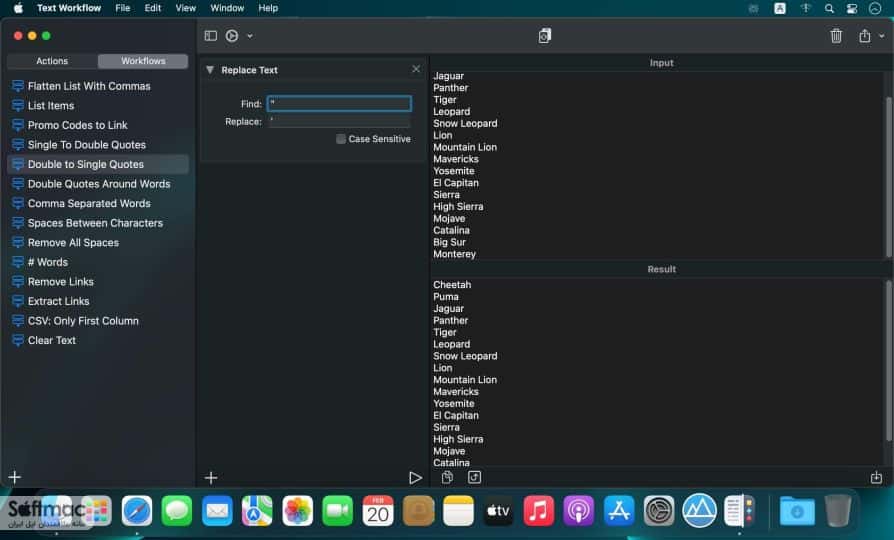Toggle the sidebar visibility icon
This screenshot has height=540, width=894.
click(210, 36)
